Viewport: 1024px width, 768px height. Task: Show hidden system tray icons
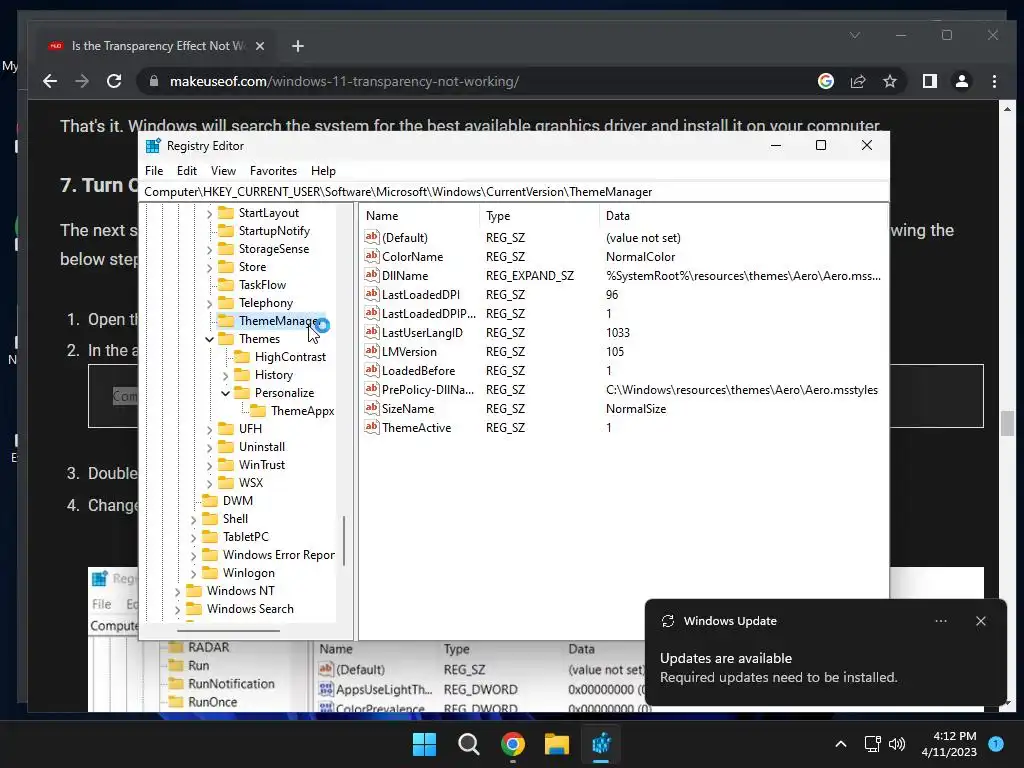click(841, 744)
